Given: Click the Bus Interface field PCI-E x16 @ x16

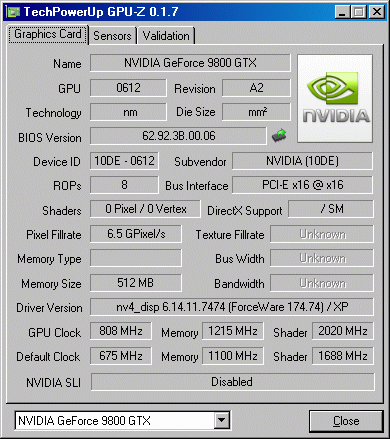Looking at the screenshot, I should (302, 185).
